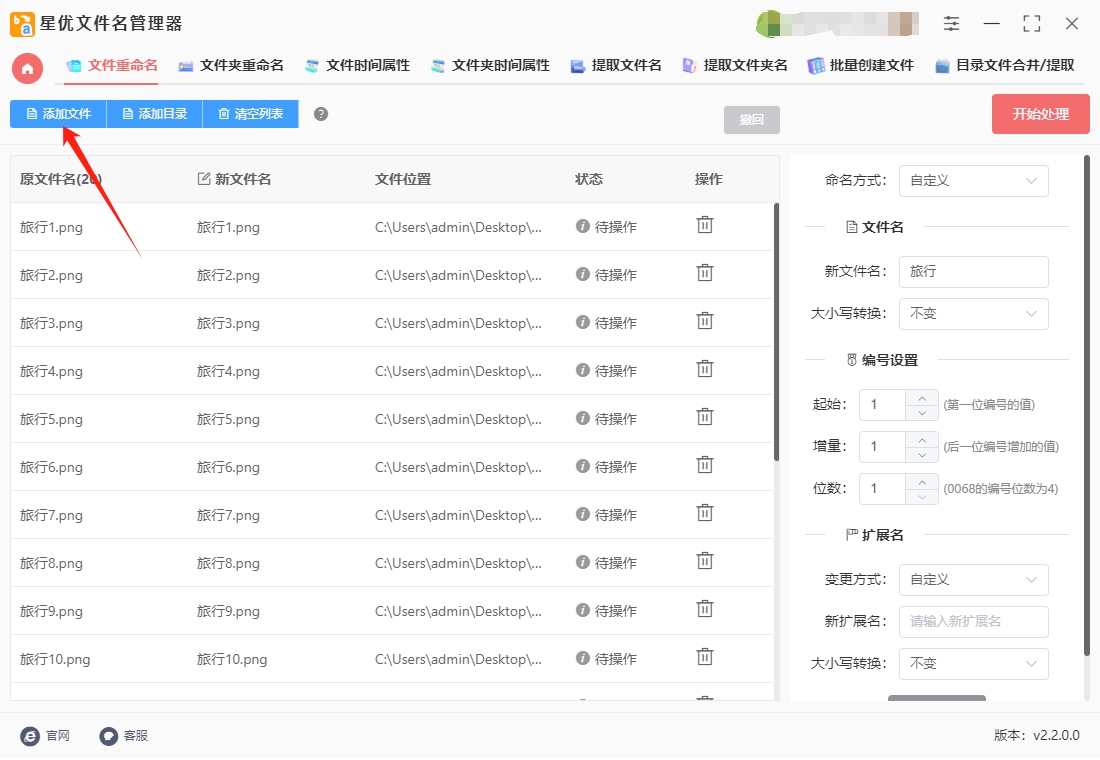
Task: Click the help question mark icon
Action: [321, 114]
